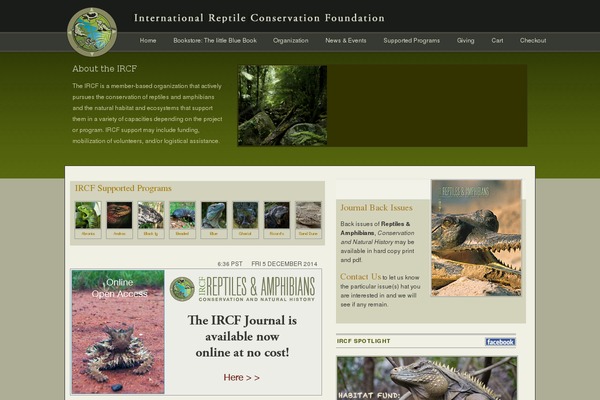Open the Sand Dune lizard thumbnail
Viewport: 600px width, 400px height.
click(308, 215)
